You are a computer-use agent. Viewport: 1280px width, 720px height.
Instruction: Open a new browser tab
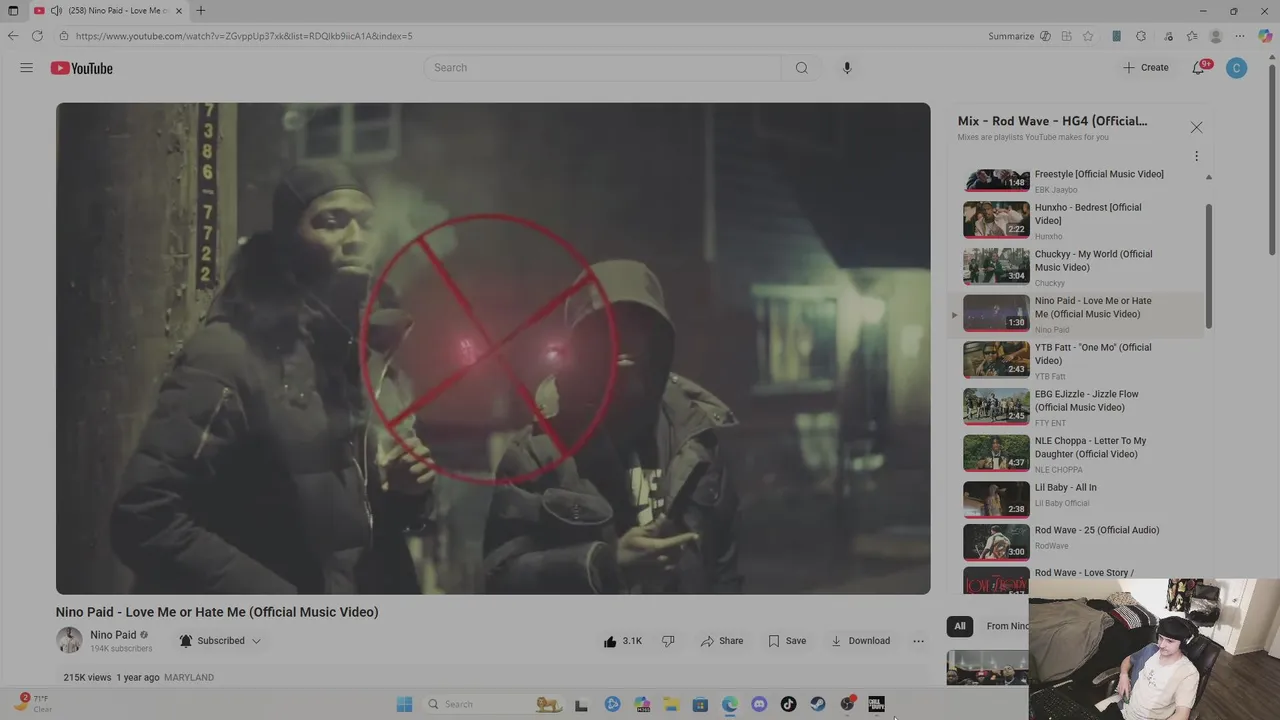(x=201, y=11)
